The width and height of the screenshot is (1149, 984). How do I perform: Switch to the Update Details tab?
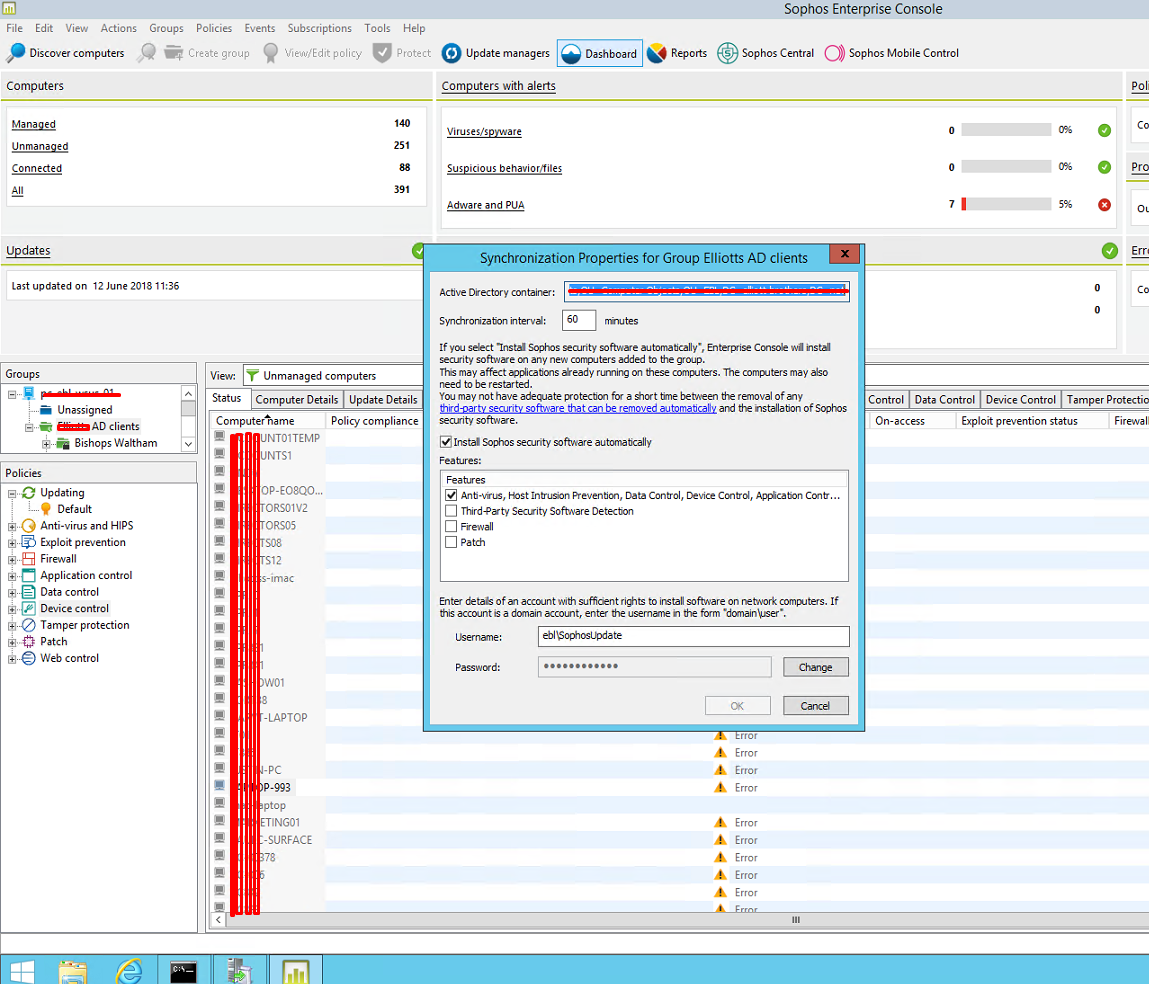(383, 399)
